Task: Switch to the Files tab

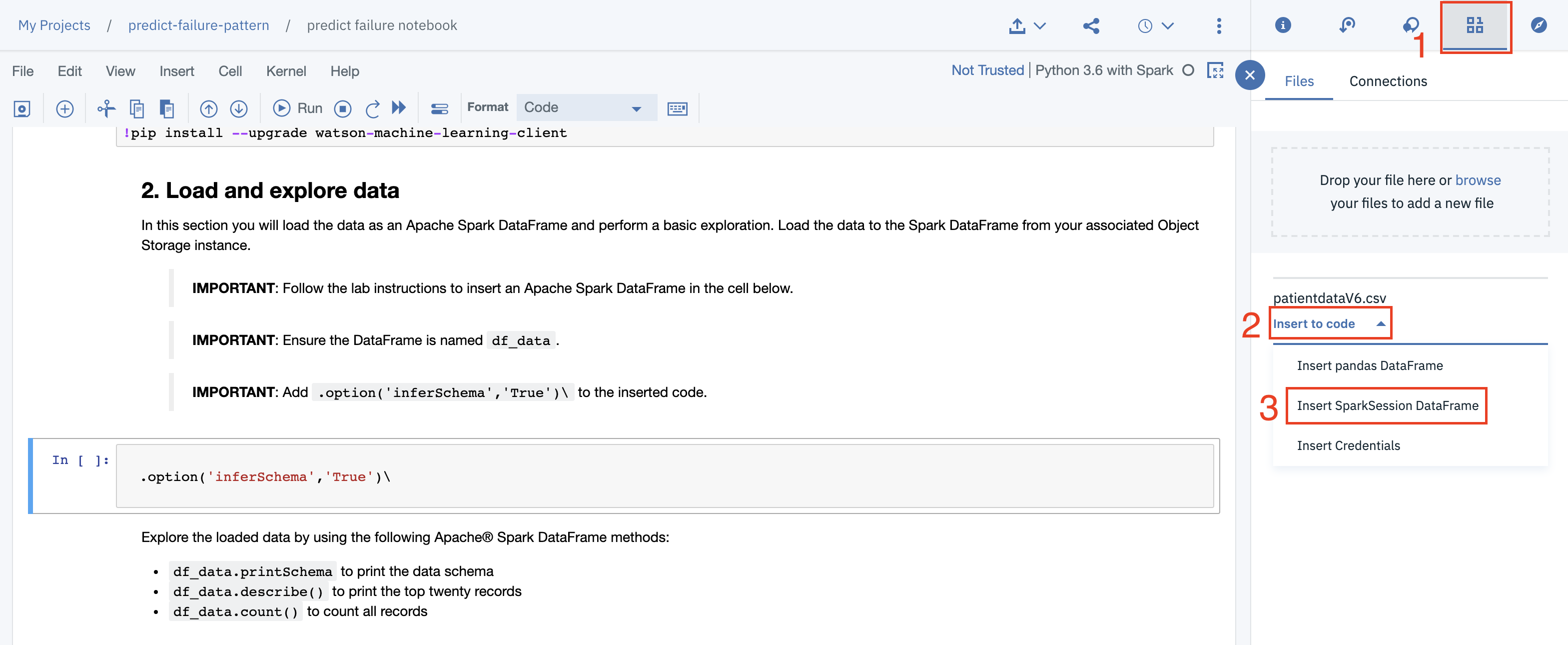Action: tap(1299, 81)
